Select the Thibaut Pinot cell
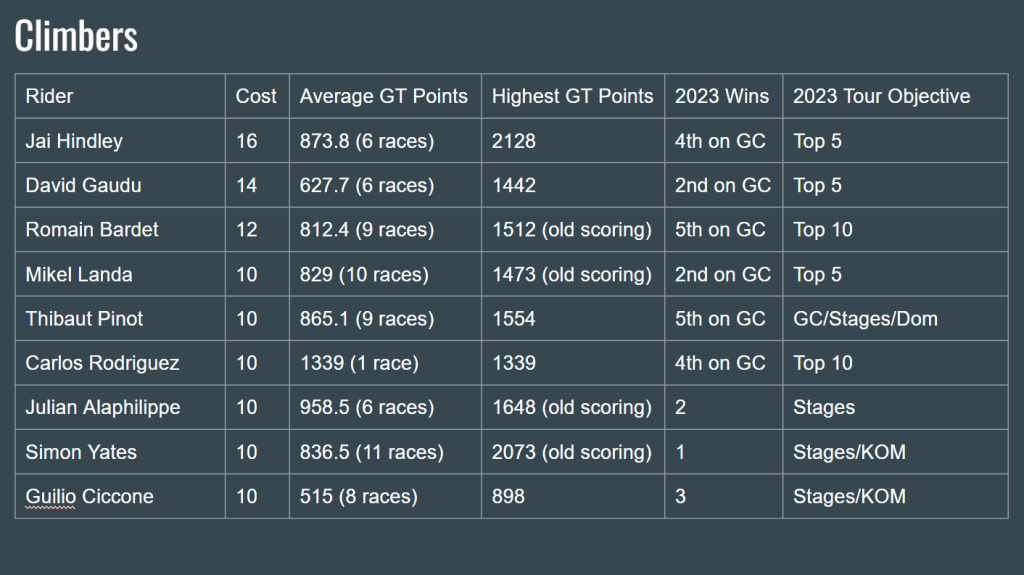This screenshot has width=1024, height=575. coord(84,319)
